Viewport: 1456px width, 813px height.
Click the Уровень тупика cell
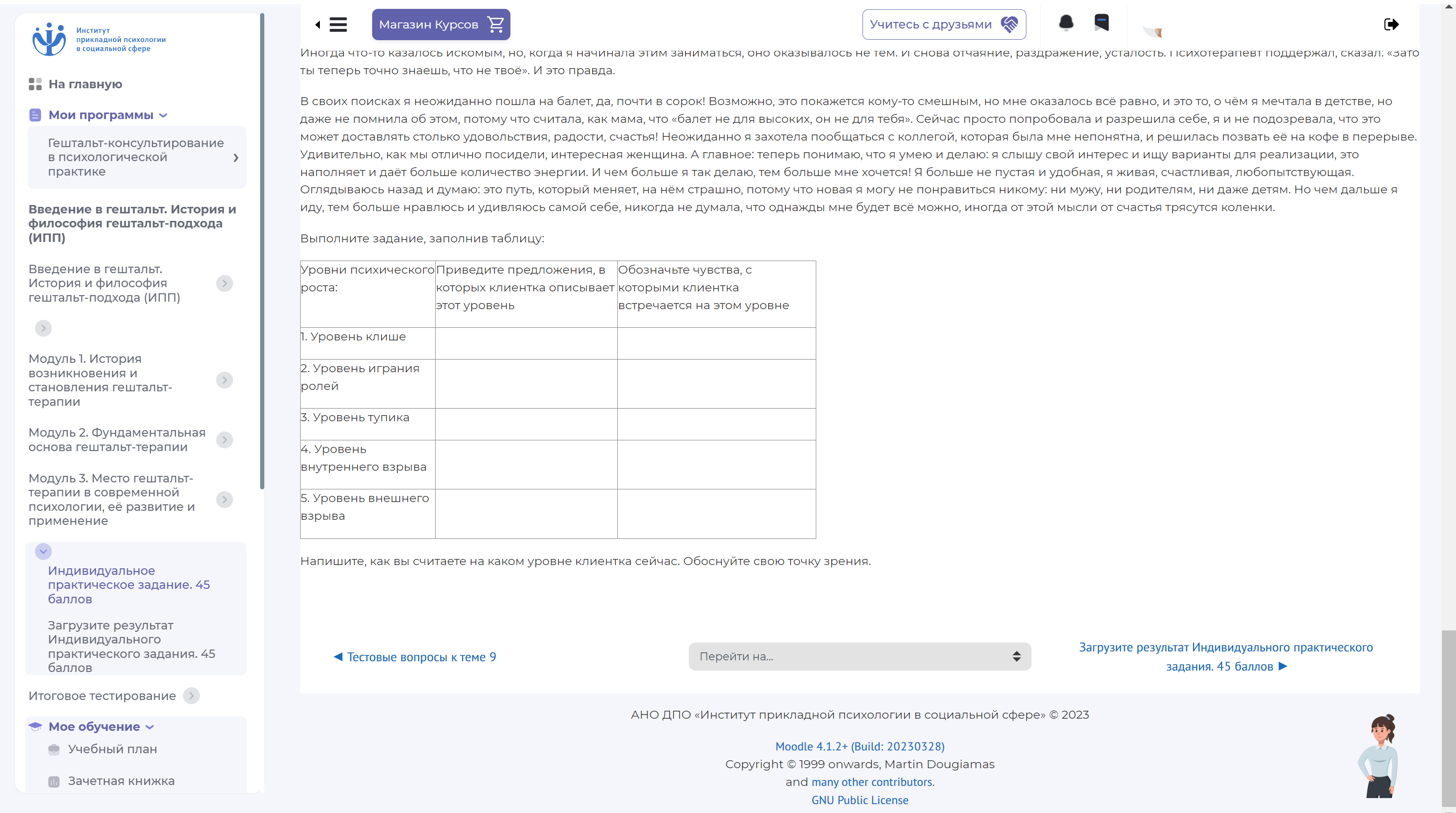coord(368,424)
